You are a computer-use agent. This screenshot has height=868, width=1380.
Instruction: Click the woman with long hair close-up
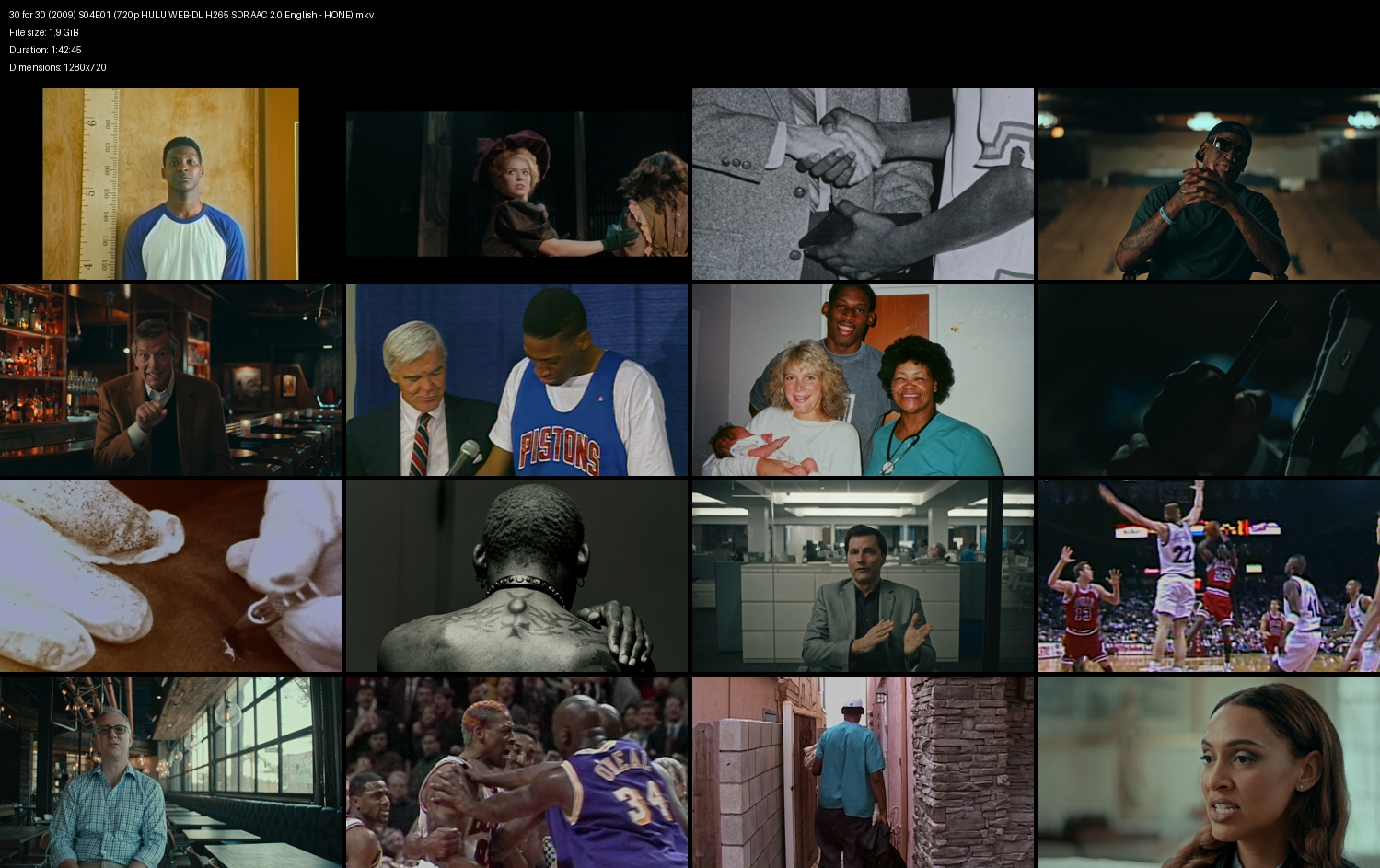[1209, 772]
